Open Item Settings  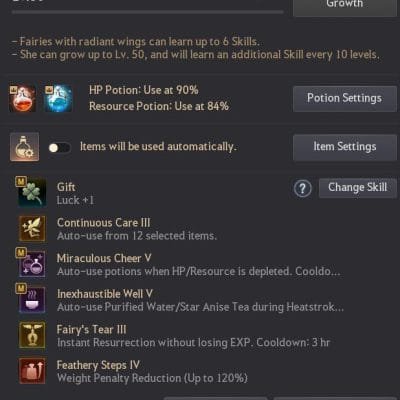(345, 147)
